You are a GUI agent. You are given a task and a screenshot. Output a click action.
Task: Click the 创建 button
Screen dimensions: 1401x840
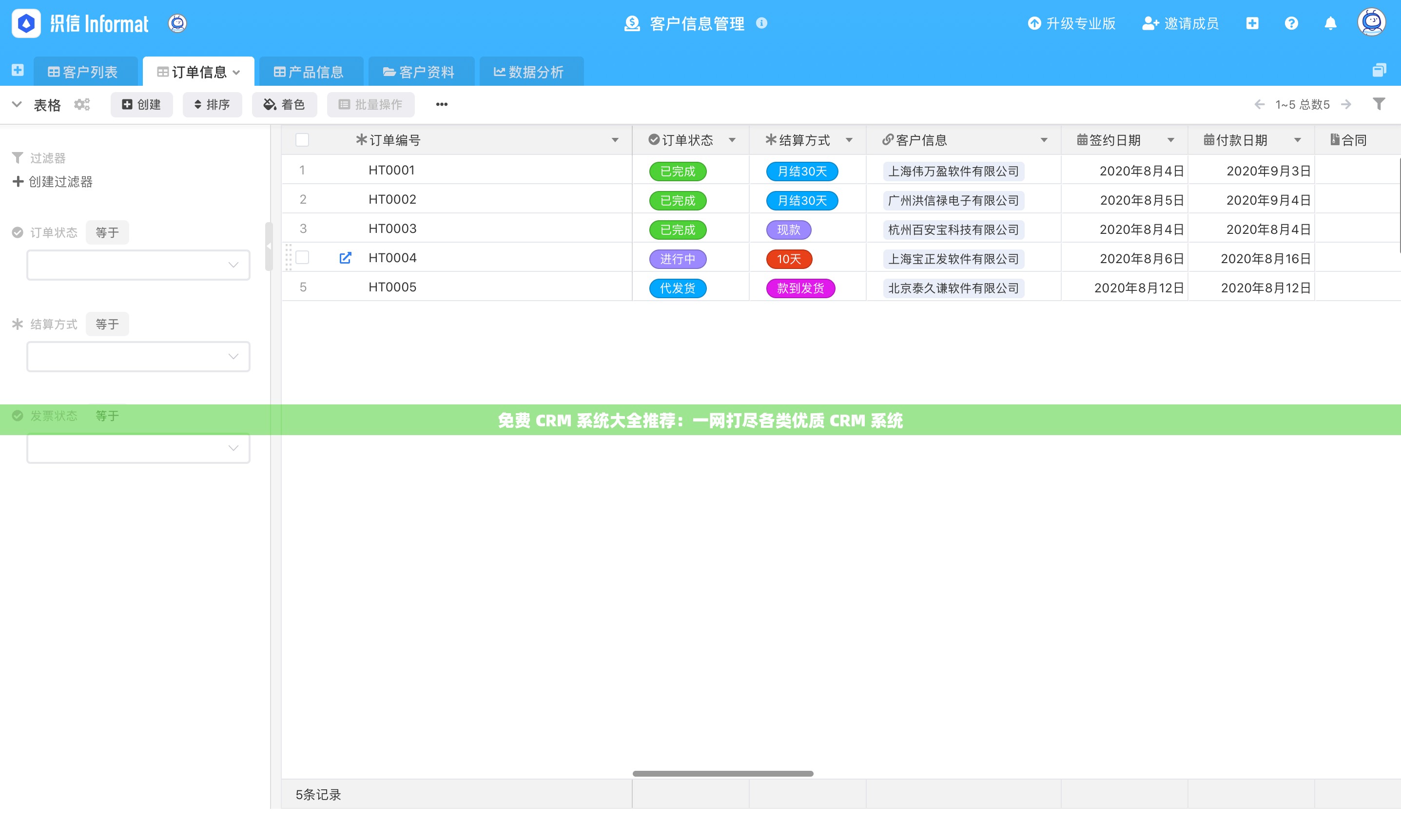pyautogui.click(x=141, y=105)
